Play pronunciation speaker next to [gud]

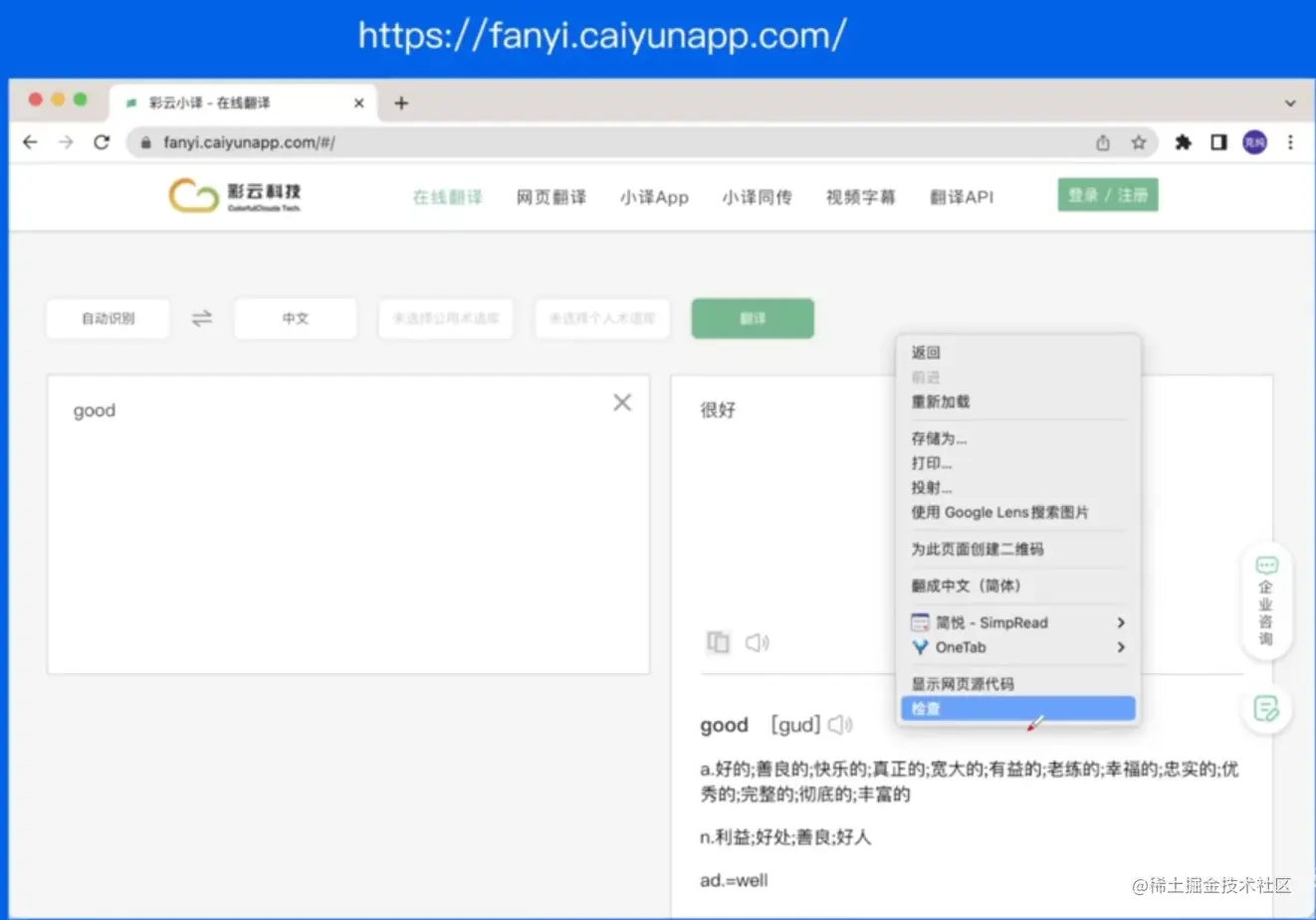click(841, 724)
